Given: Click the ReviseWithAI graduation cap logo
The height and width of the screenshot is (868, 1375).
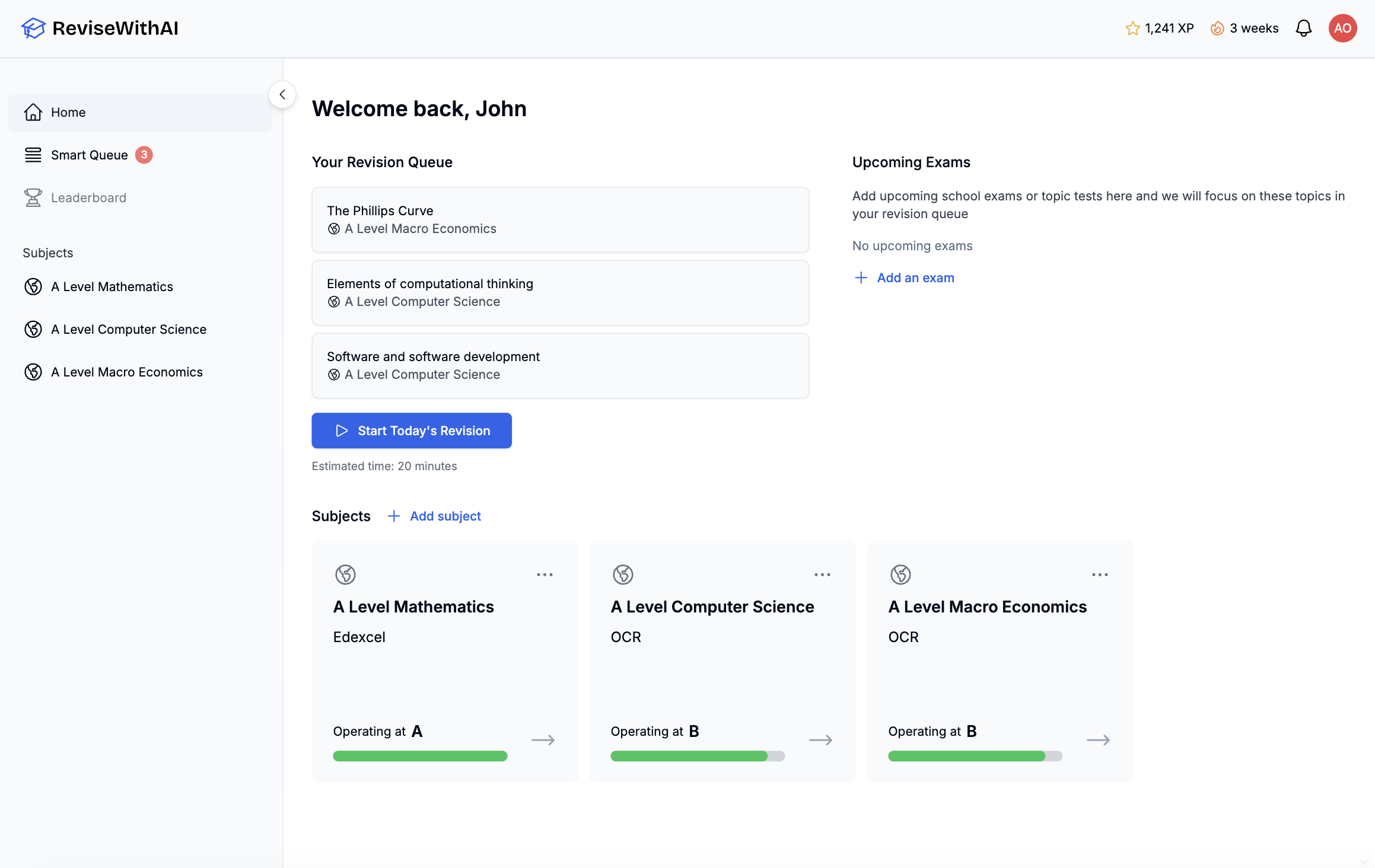Looking at the screenshot, I should click(33, 28).
